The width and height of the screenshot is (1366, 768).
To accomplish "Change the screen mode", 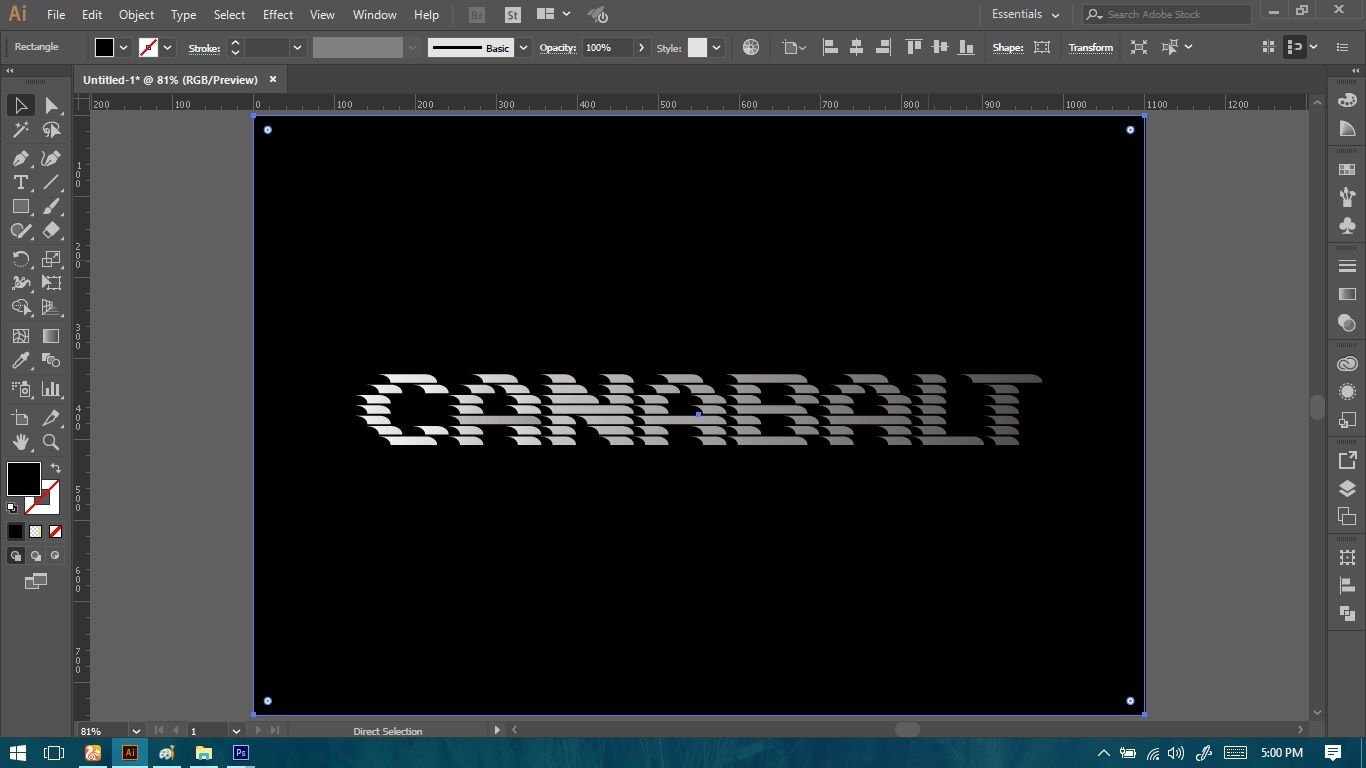I will (x=36, y=581).
